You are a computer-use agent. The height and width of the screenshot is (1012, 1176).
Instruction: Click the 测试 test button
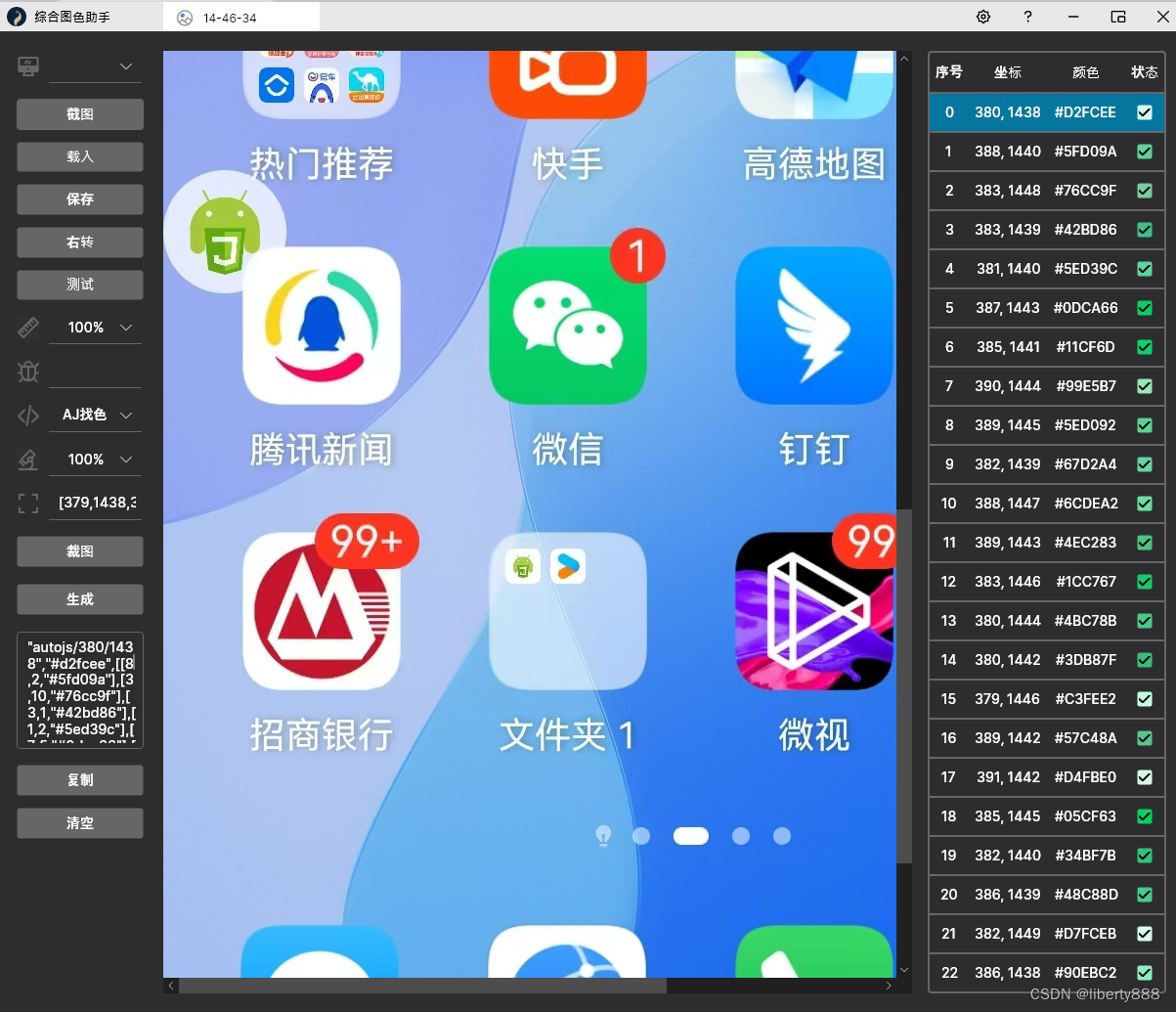[80, 285]
